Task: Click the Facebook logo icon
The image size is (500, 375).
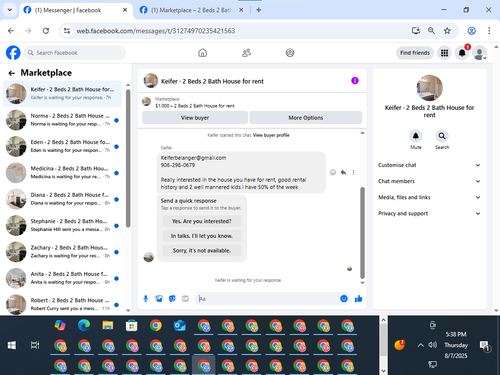Action: pyautogui.click(x=13, y=53)
